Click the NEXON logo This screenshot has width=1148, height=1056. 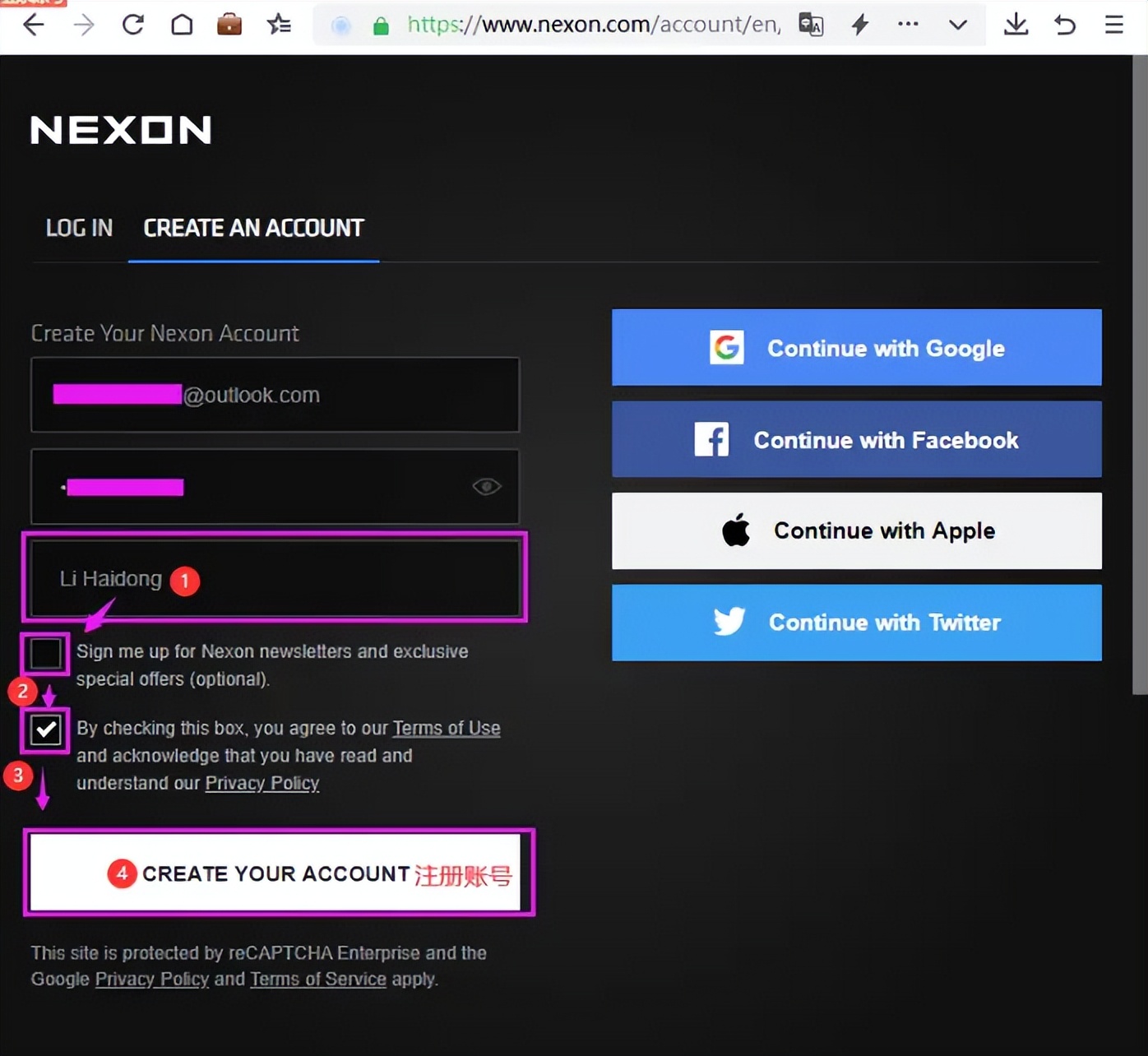coord(121,130)
